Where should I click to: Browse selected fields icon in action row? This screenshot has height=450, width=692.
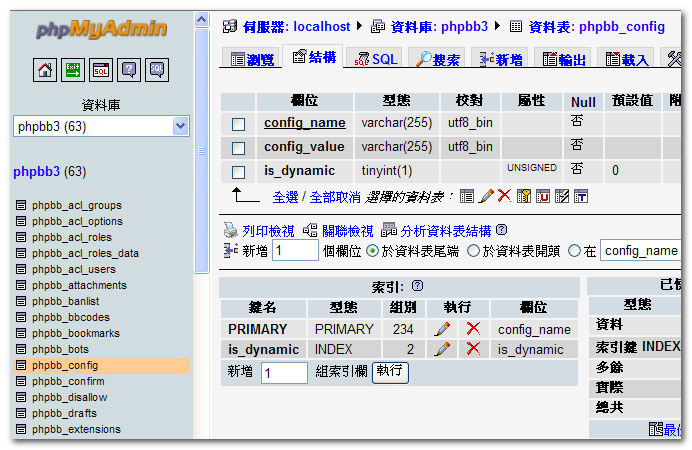(466, 196)
